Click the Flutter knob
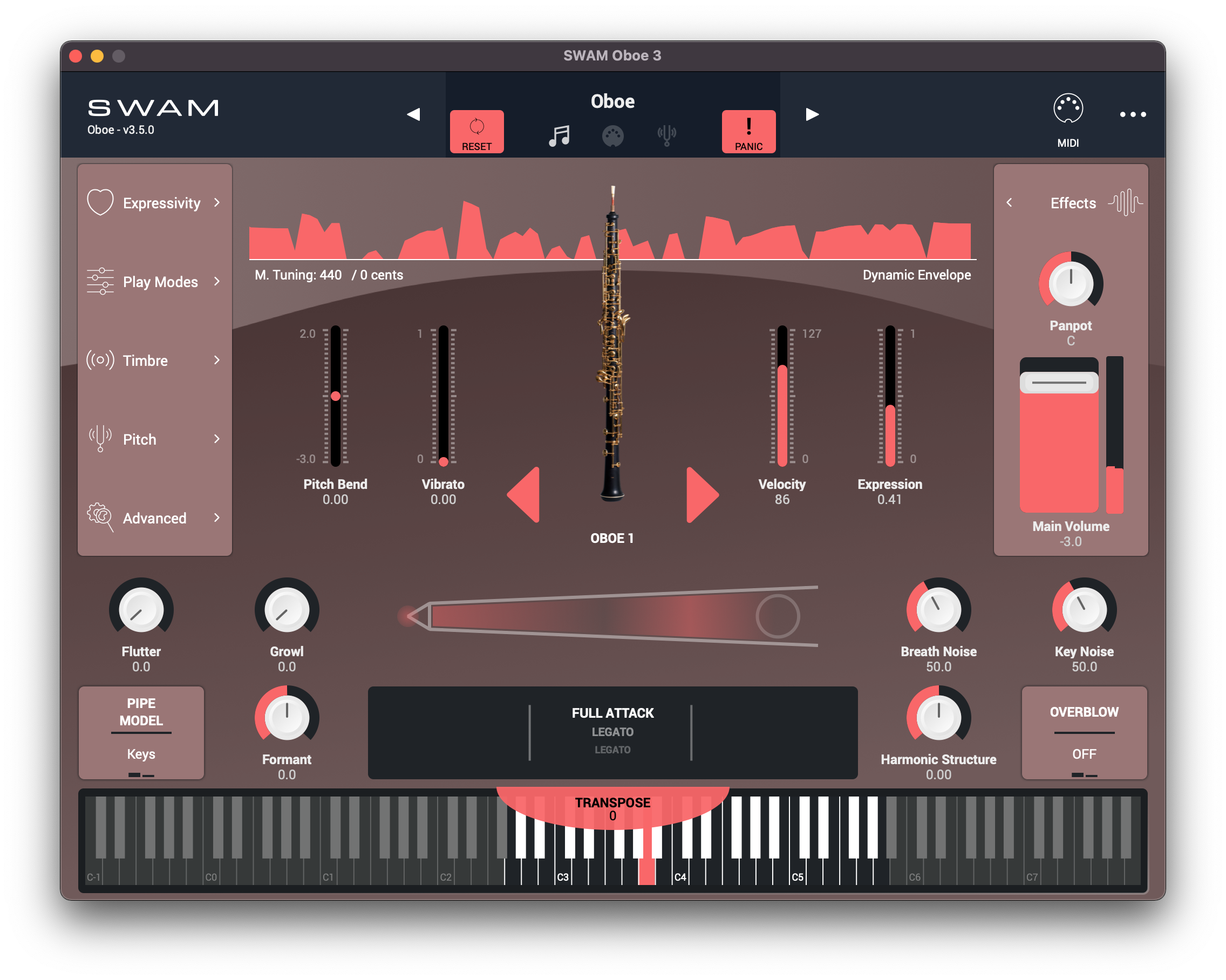The width and height of the screenshot is (1226, 980). [141, 609]
